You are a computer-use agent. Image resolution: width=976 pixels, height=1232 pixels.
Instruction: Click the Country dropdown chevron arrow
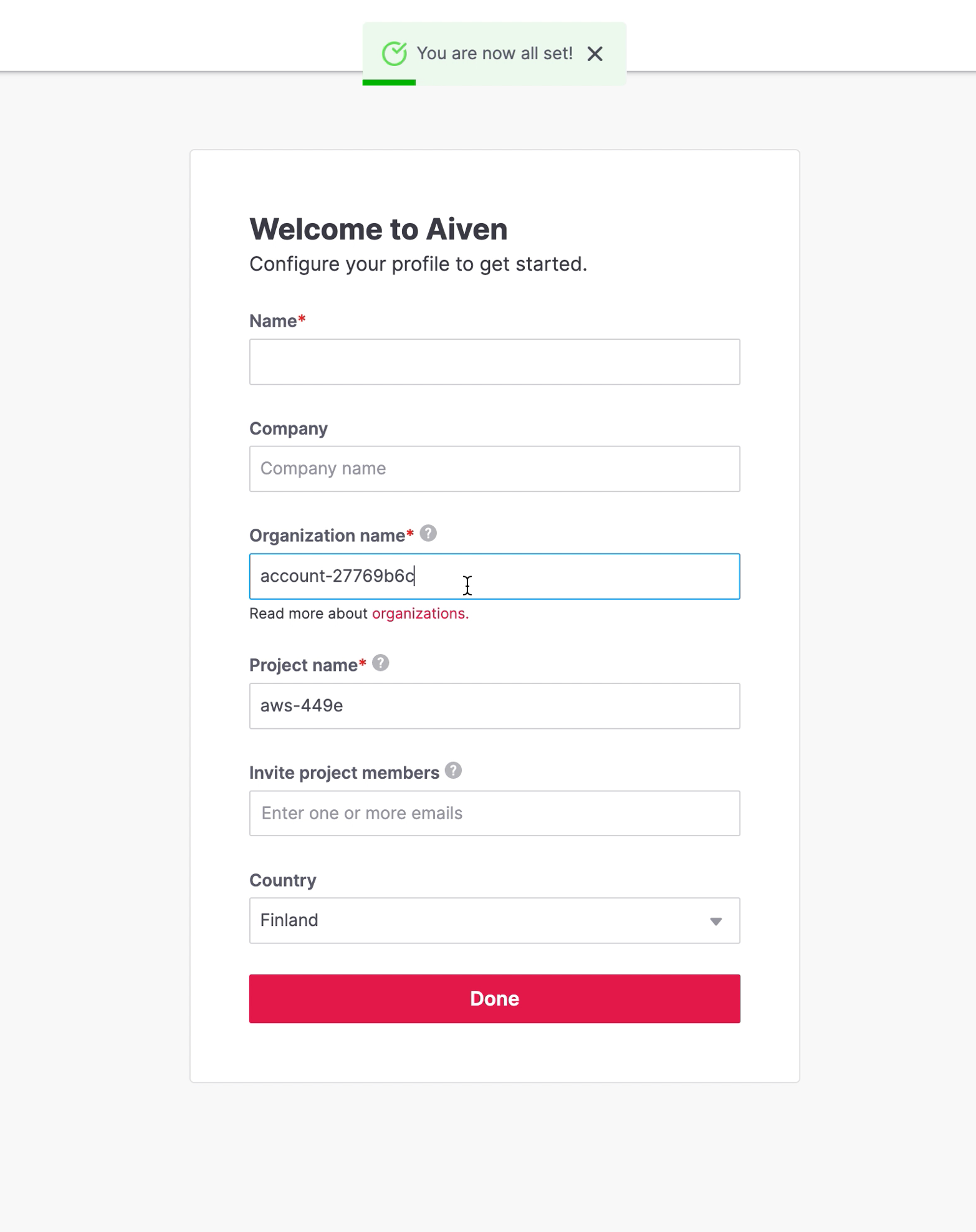click(716, 920)
